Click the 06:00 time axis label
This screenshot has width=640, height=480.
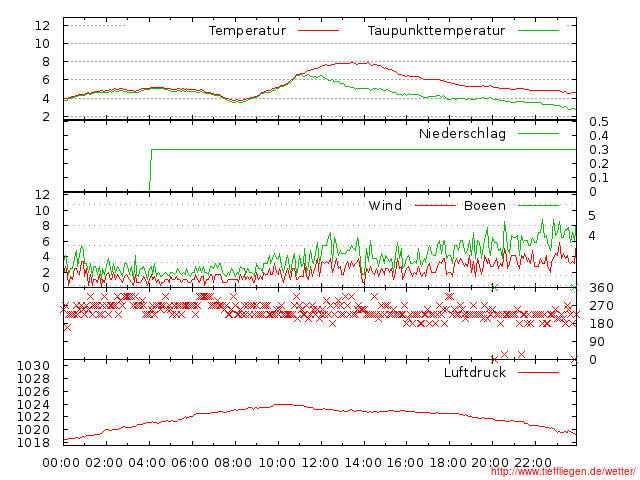click(x=190, y=463)
